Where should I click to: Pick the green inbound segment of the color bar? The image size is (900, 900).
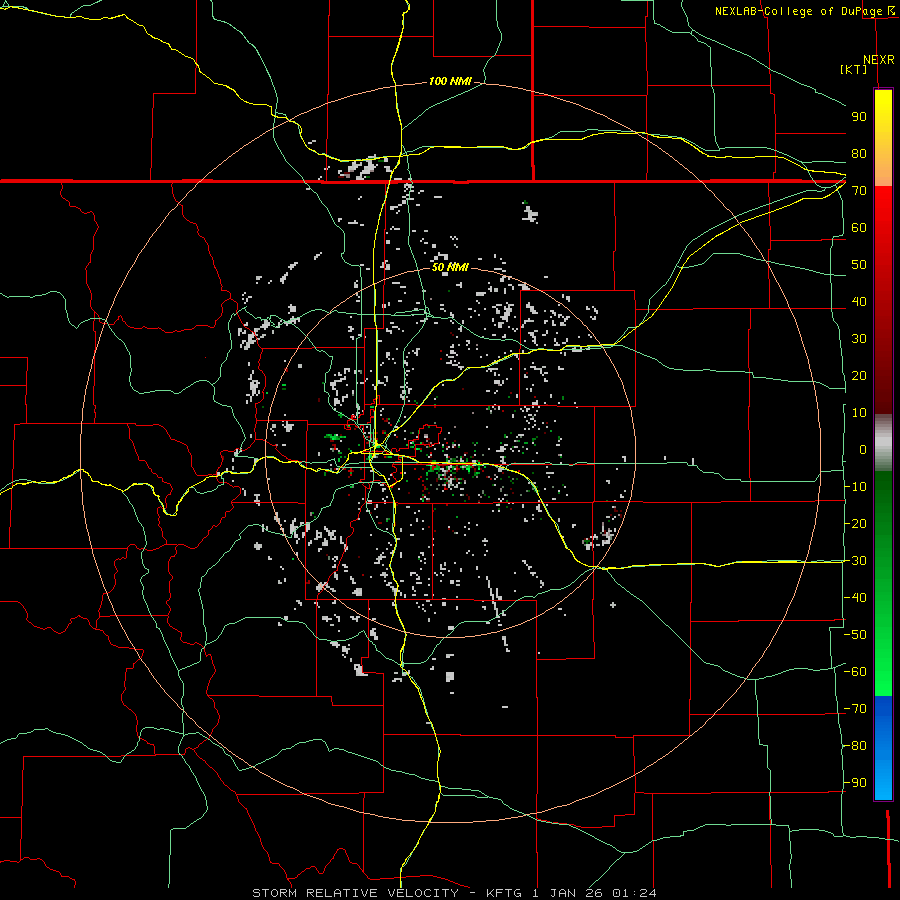point(883,583)
